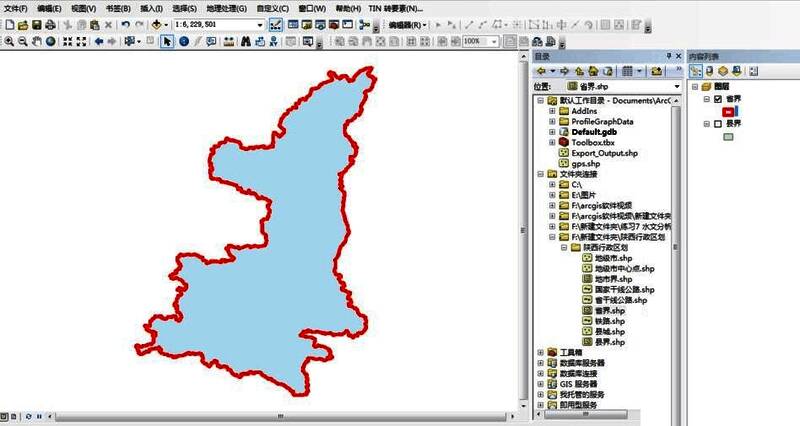Click the Add Data button

[x=158, y=24]
